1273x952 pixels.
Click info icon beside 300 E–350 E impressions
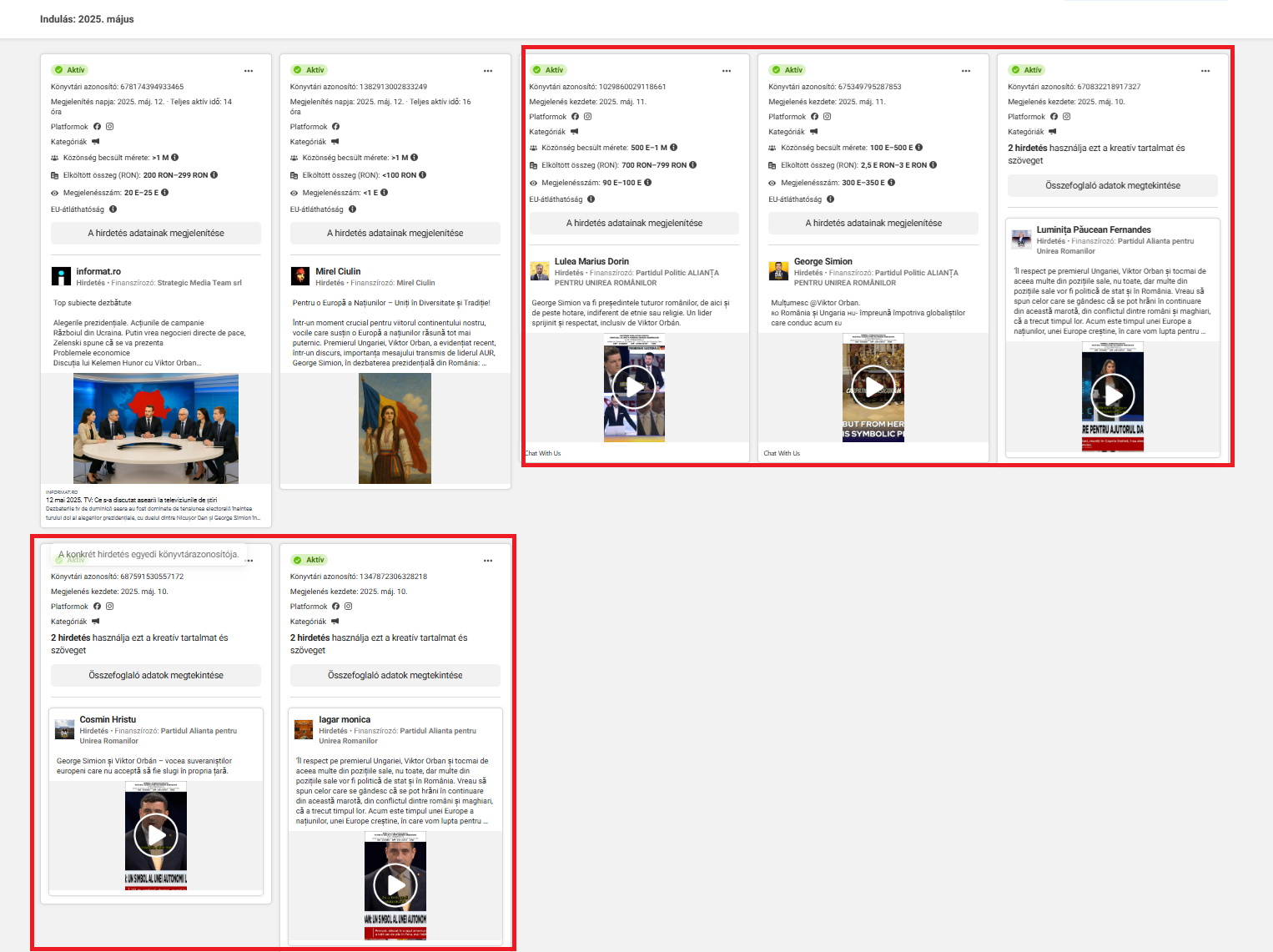click(892, 182)
